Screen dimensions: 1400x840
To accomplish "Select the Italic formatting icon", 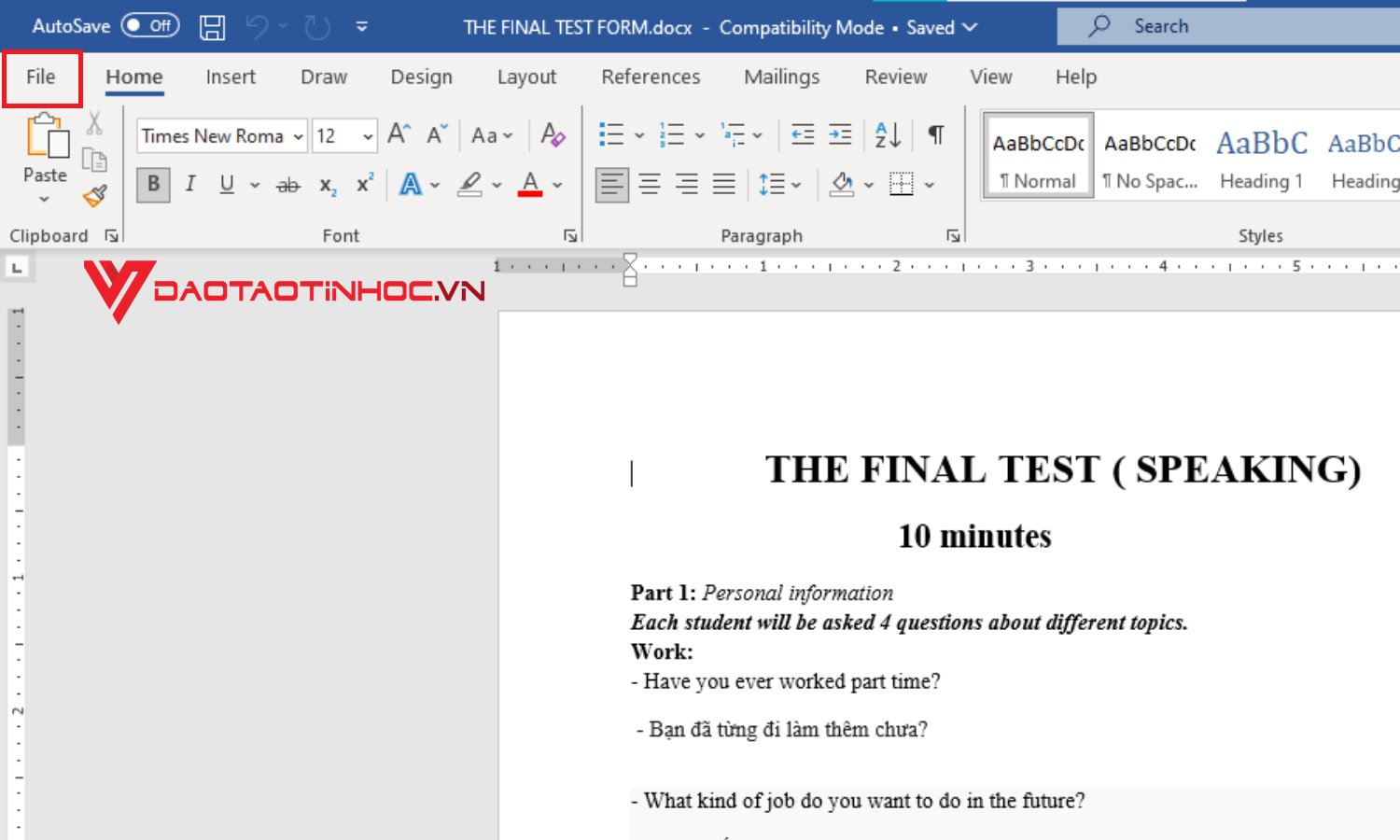I will [x=189, y=184].
